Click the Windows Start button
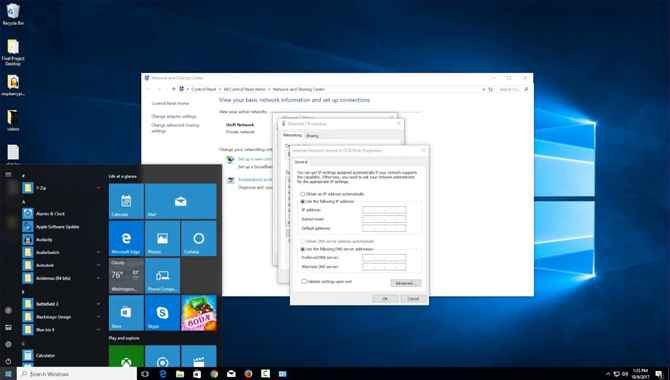670x380 pixels. [8, 374]
